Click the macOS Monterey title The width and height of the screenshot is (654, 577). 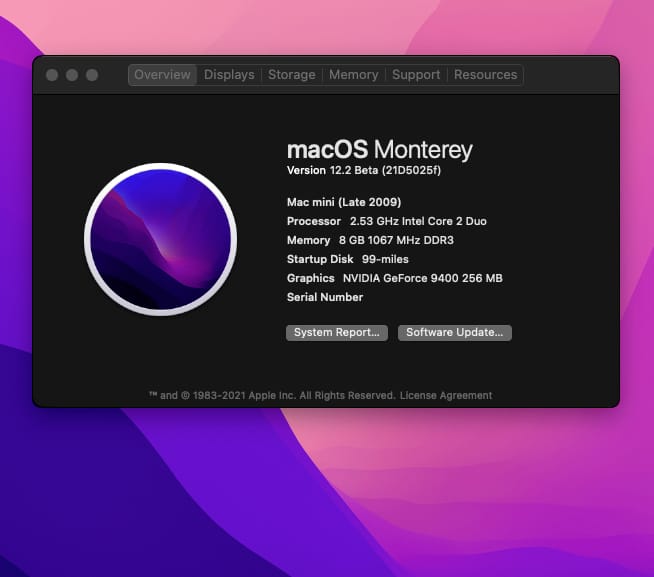click(x=380, y=149)
